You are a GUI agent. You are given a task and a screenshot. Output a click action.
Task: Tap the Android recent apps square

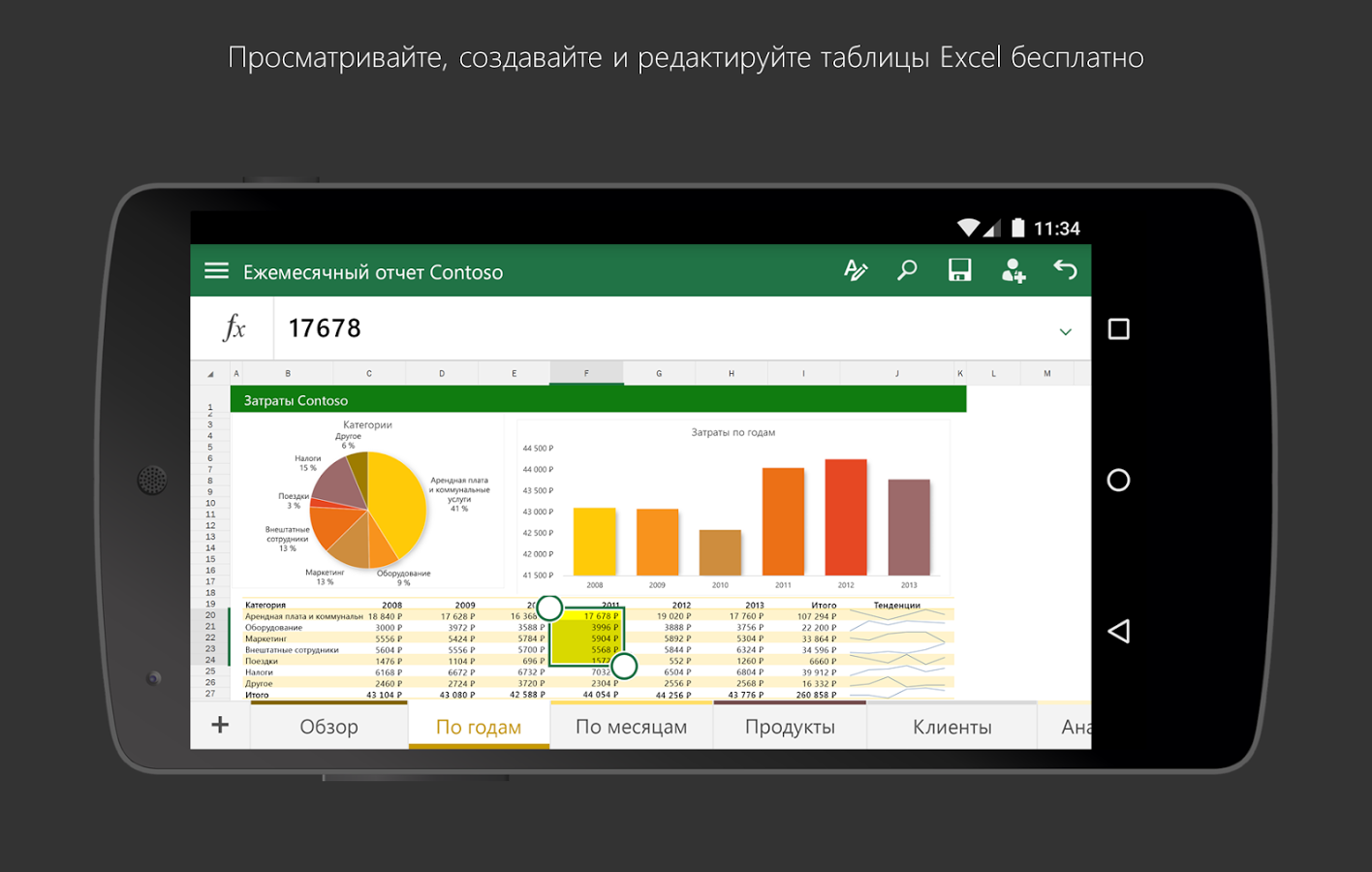pos(1118,329)
